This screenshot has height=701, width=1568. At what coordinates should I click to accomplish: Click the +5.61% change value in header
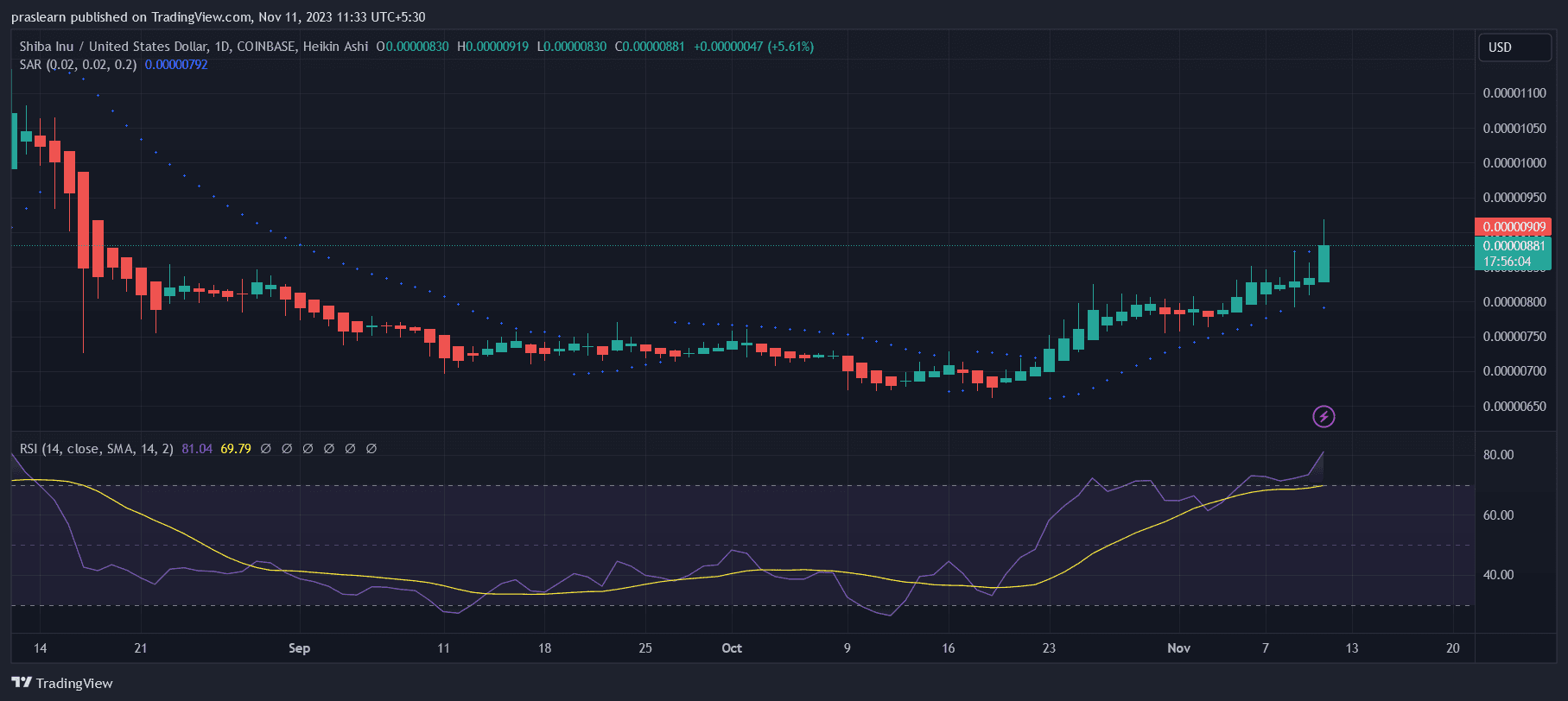(790, 47)
